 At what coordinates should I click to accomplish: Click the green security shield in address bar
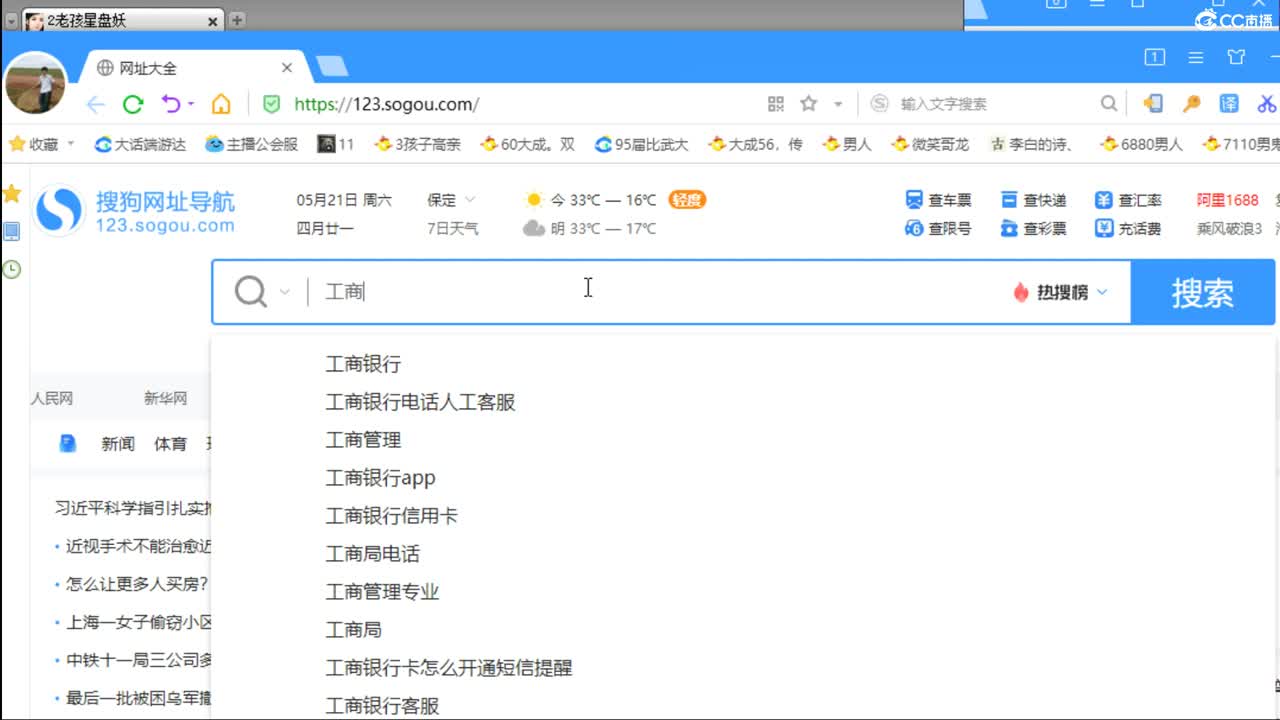tap(271, 104)
